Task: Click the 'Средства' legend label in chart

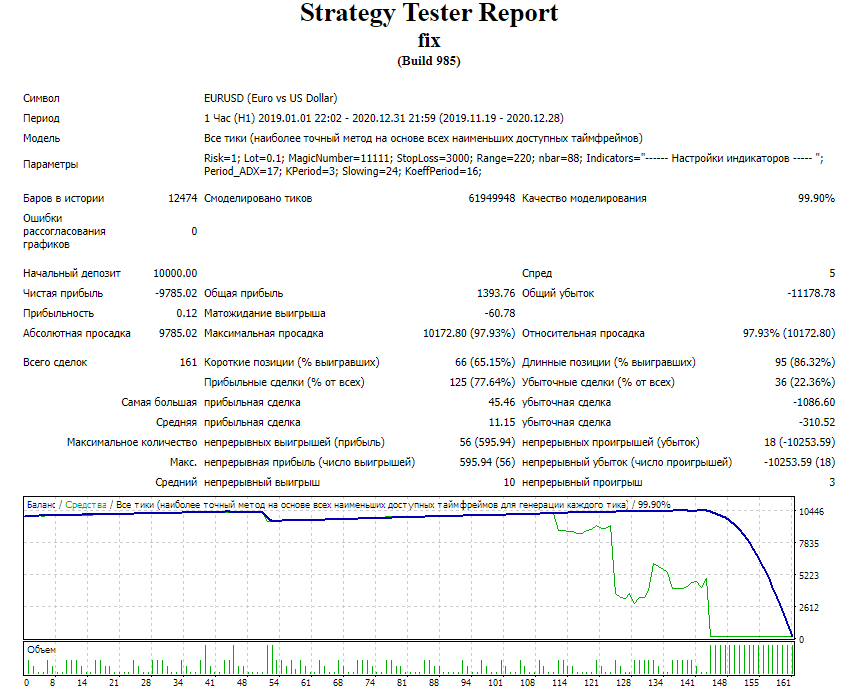Action: click(x=86, y=505)
